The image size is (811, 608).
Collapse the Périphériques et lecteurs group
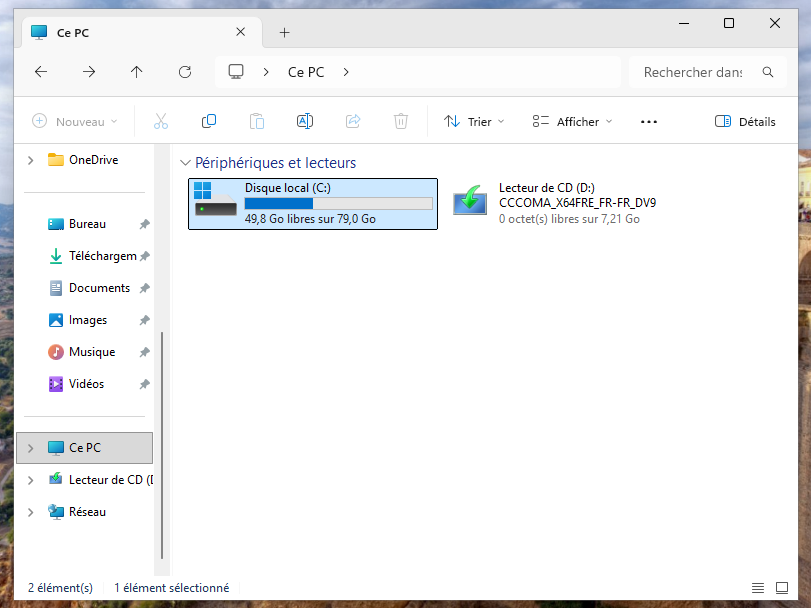(184, 163)
